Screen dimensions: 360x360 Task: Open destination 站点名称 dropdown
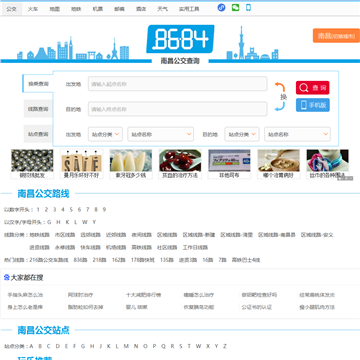click(x=297, y=134)
